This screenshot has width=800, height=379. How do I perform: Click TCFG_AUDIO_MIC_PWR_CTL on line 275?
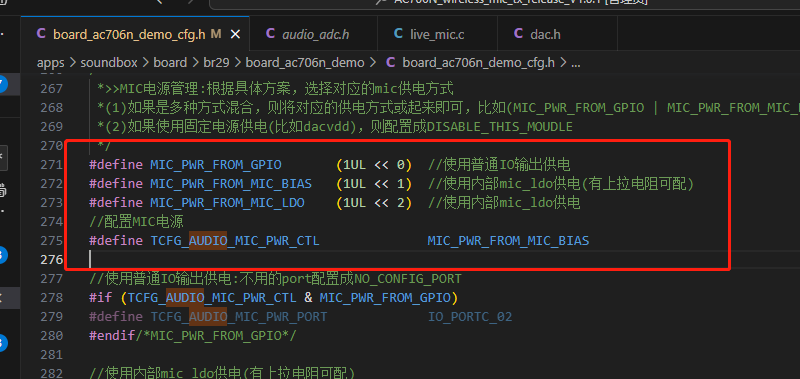[235, 240]
